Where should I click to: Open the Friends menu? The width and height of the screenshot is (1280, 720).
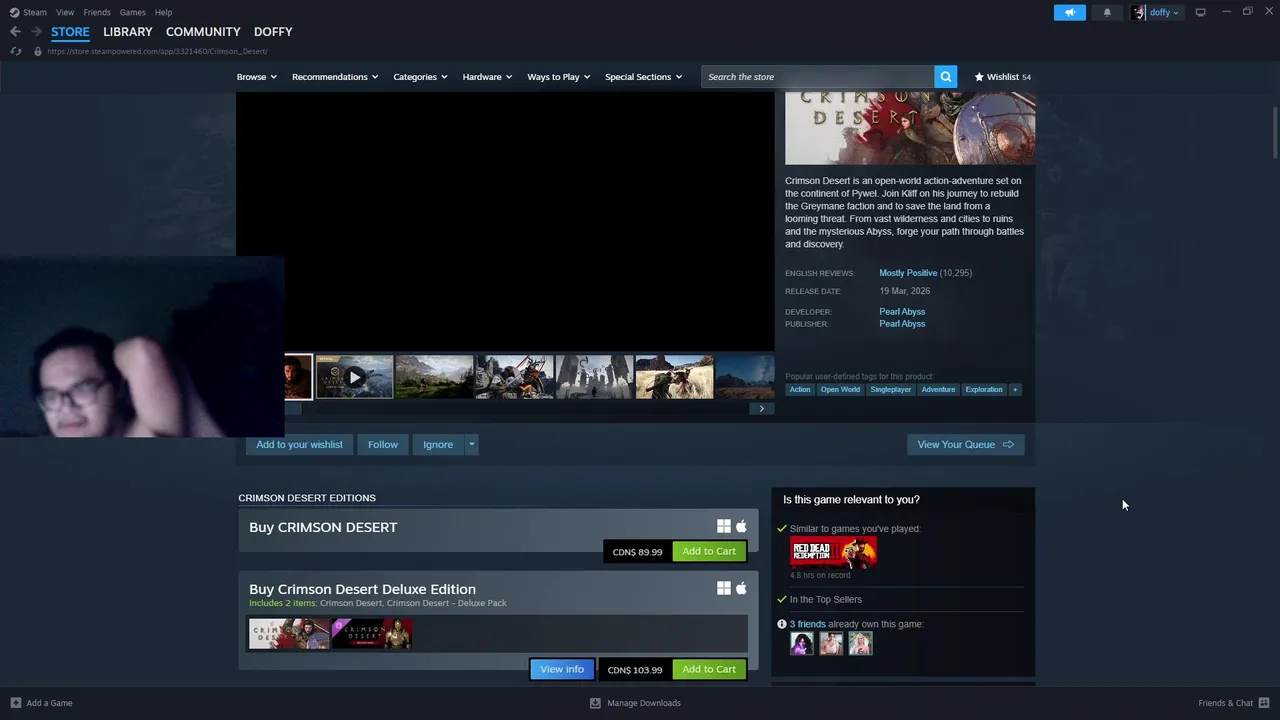coord(97,12)
